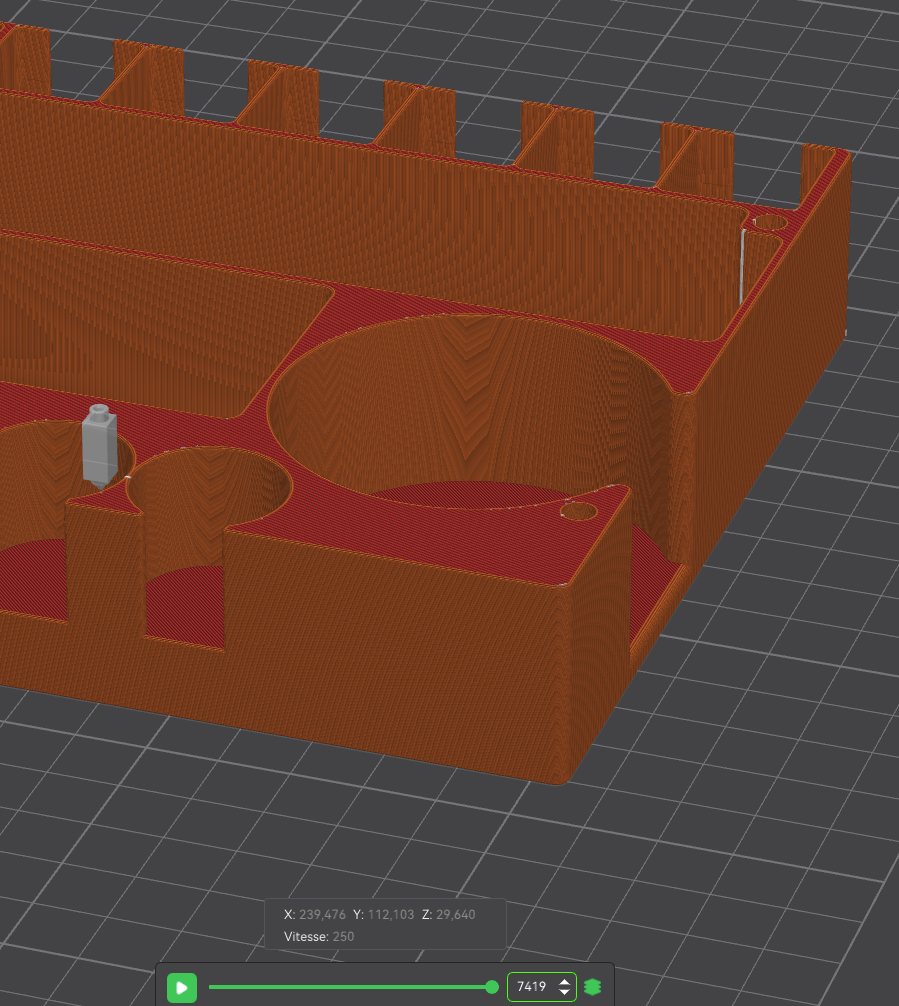Image resolution: width=899 pixels, height=1006 pixels.
Task: Play the toolpath simulation
Action: (x=182, y=987)
